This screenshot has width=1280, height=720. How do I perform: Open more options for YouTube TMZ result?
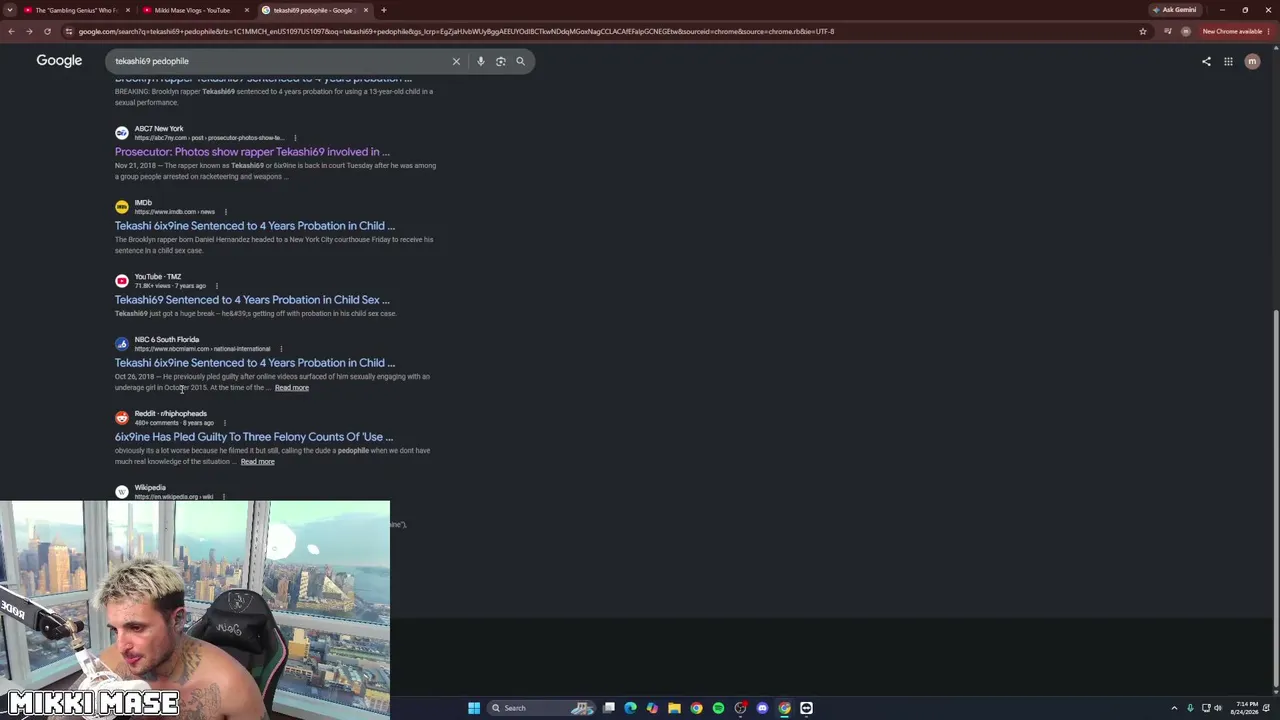pyautogui.click(x=216, y=286)
